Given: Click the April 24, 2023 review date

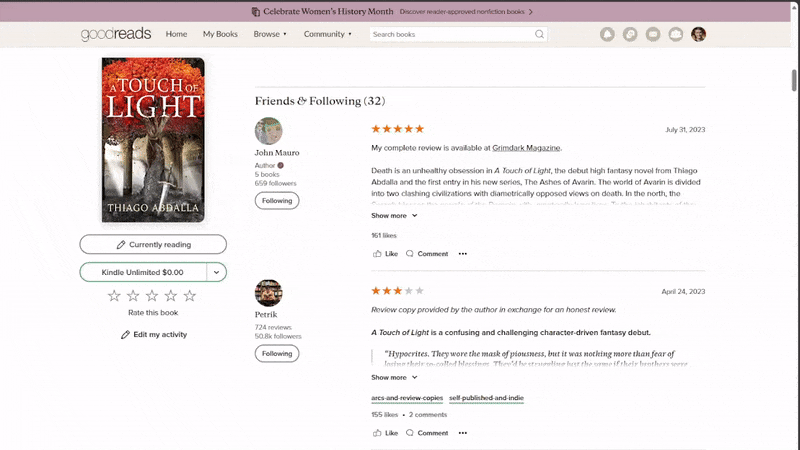Looking at the screenshot, I should click(x=683, y=291).
